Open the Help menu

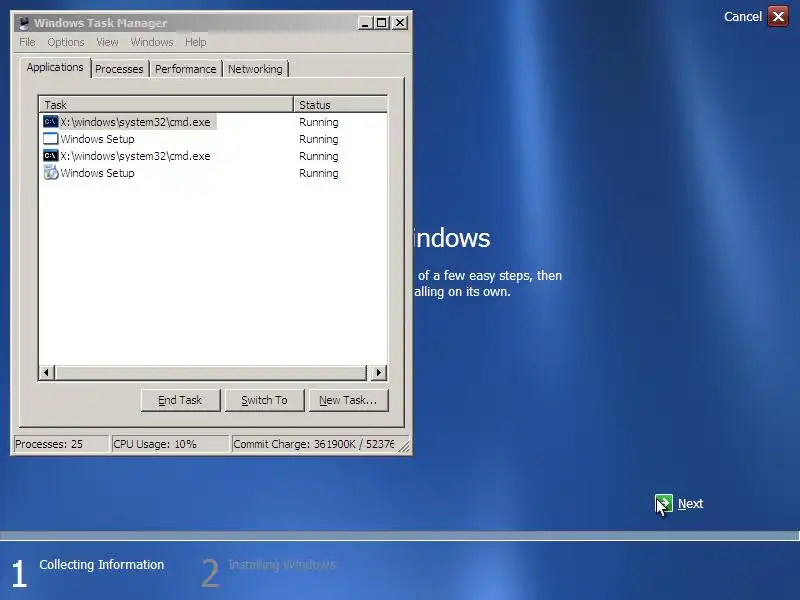195,42
